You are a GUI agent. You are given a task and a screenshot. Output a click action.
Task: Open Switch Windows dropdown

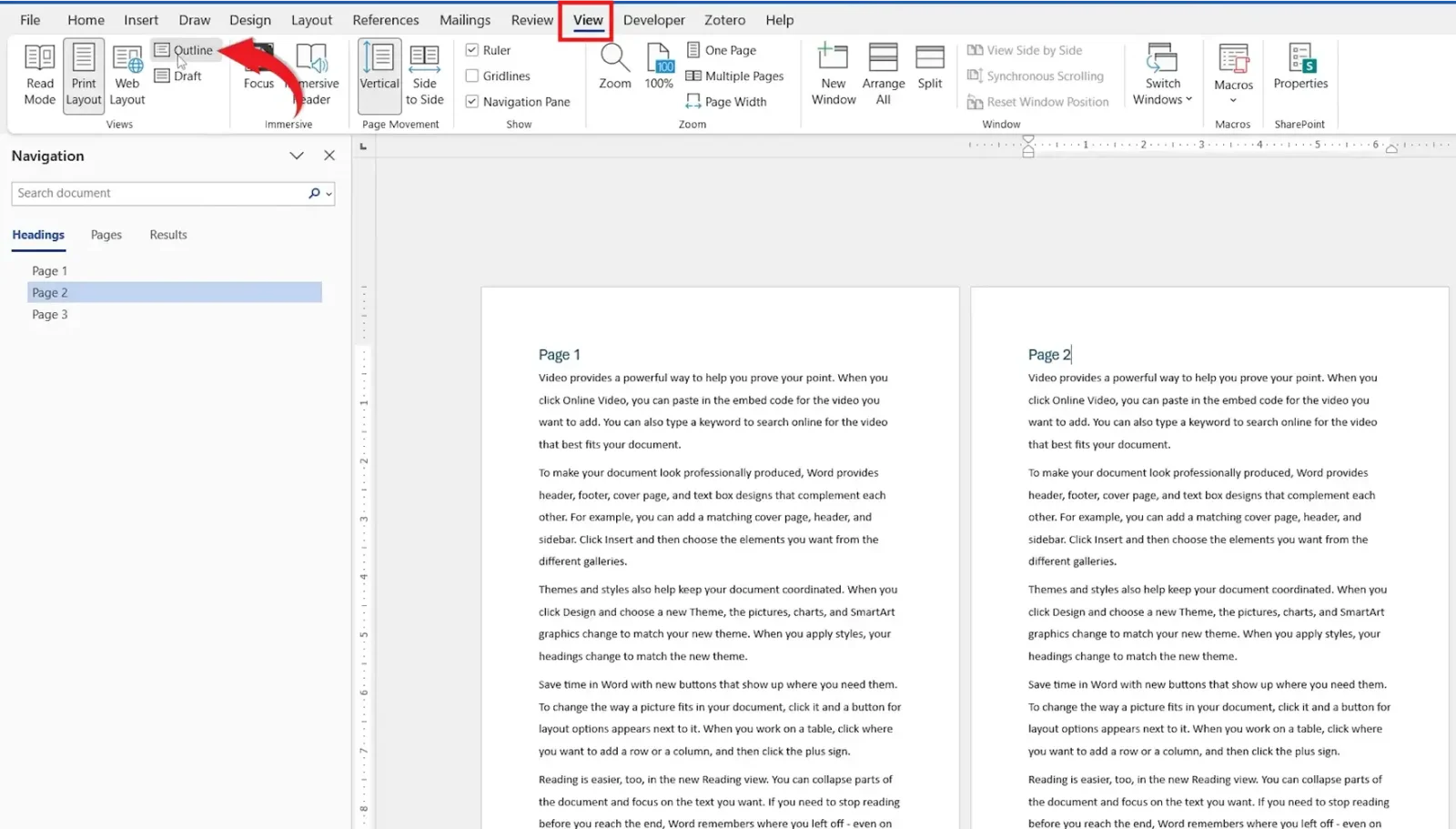tap(1162, 75)
